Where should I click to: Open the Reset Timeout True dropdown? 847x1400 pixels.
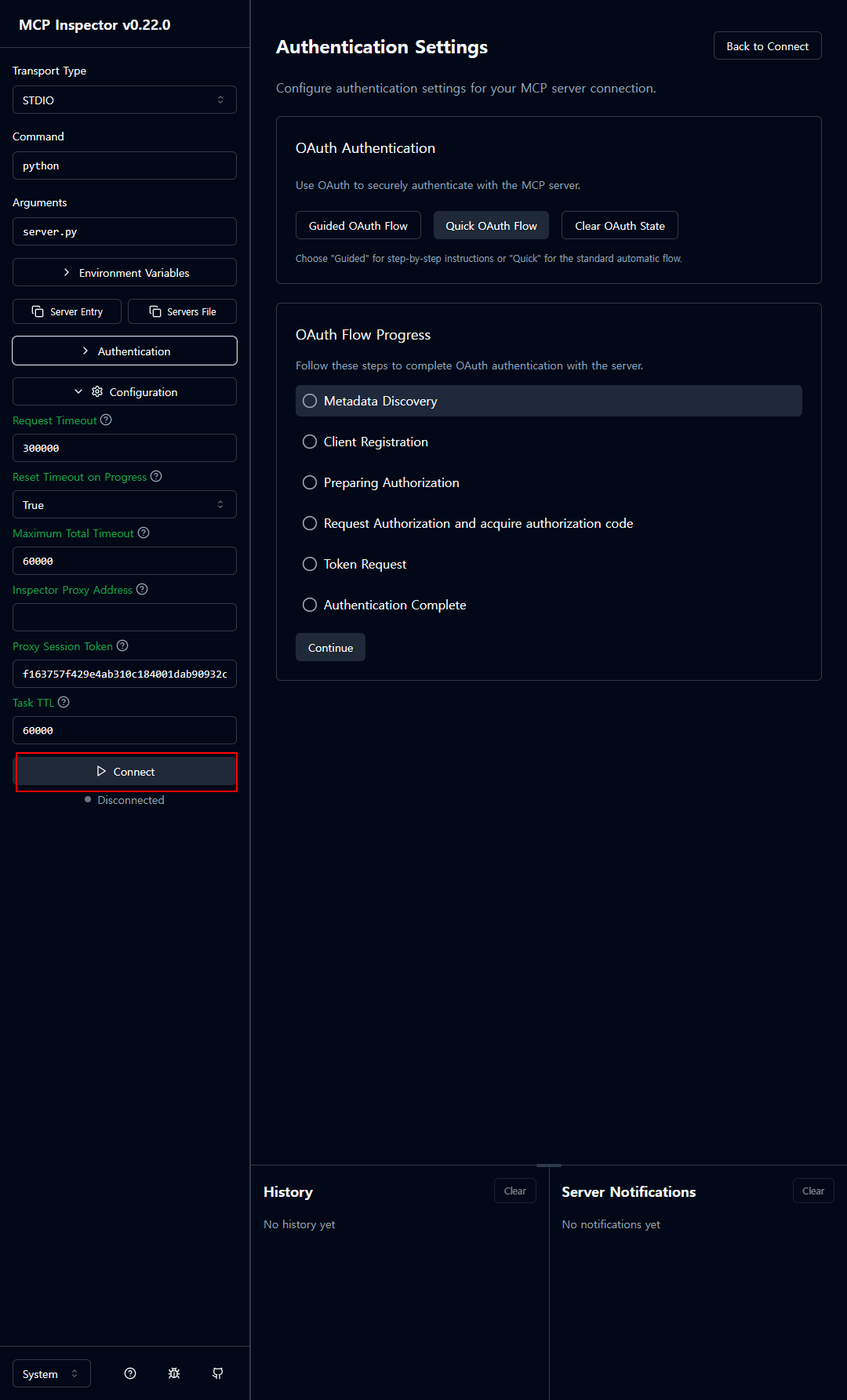click(125, 504)
